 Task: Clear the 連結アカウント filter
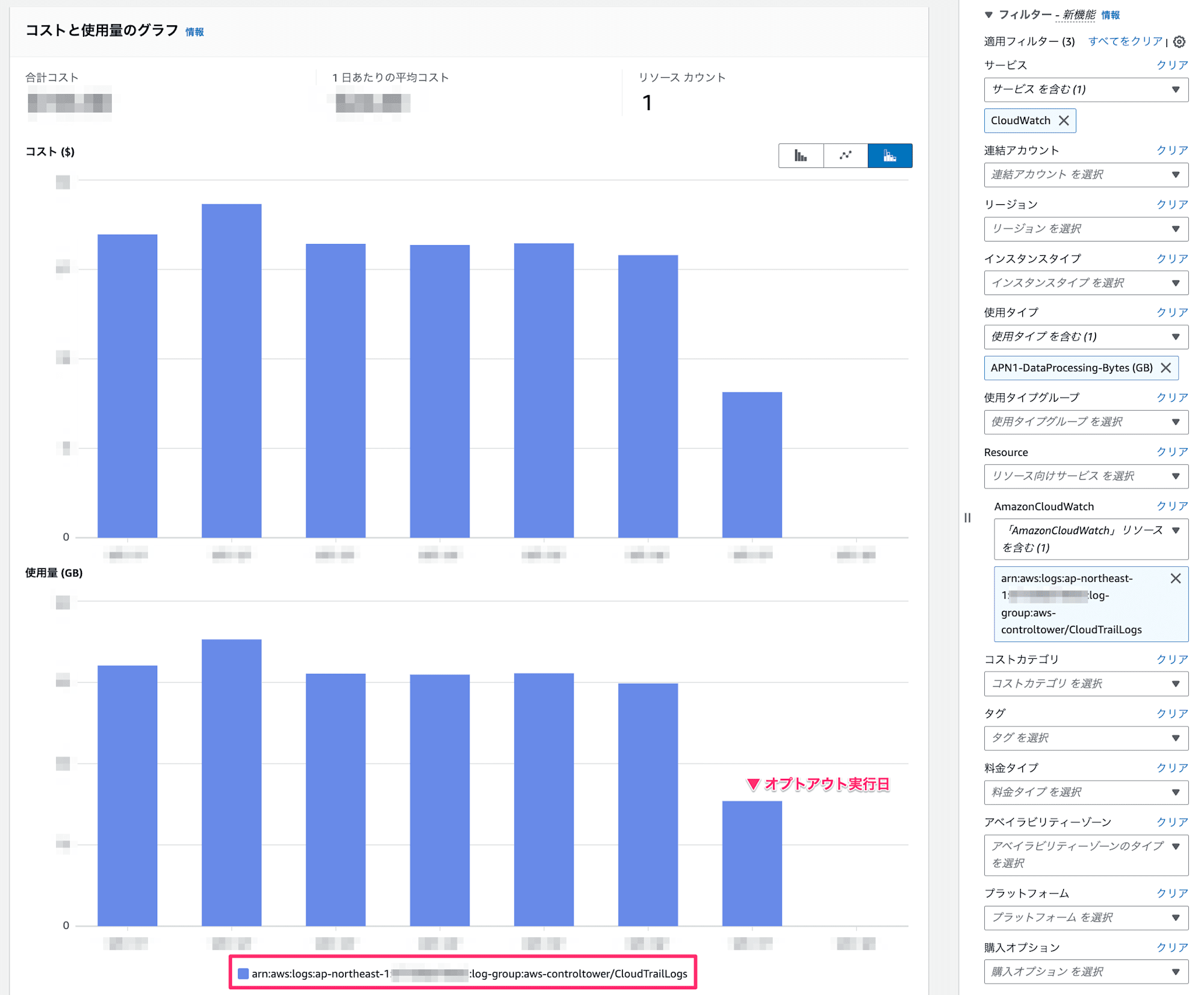click(1172, 150)
